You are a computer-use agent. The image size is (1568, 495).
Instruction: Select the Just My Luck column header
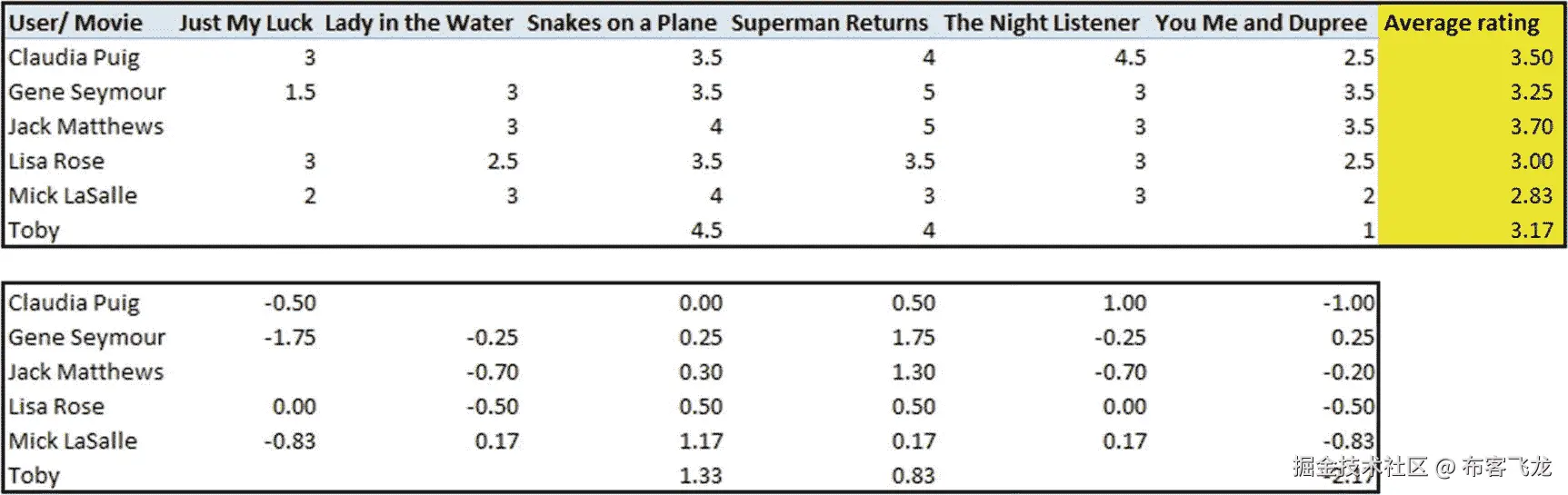[x=245, y=23]
